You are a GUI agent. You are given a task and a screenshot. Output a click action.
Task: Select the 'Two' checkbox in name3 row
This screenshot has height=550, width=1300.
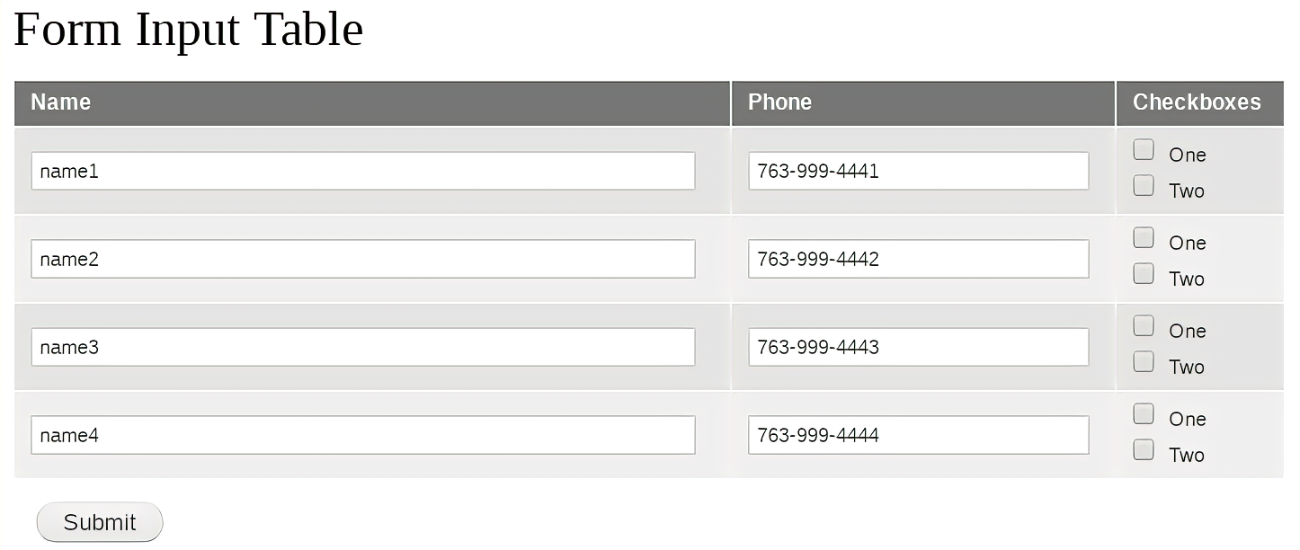click(1144, 362)
